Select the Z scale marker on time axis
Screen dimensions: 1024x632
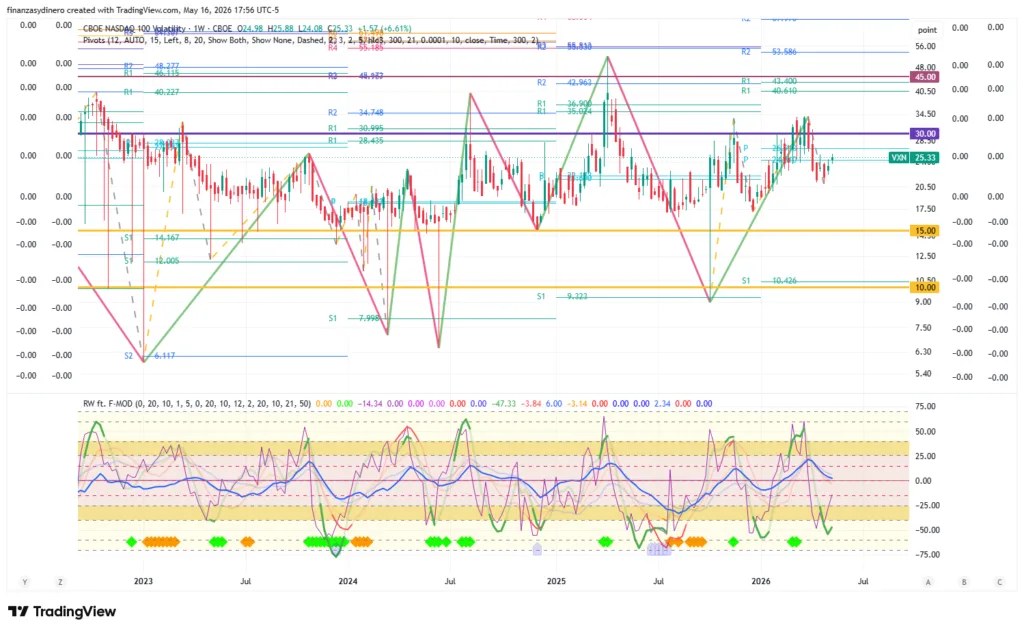(60, 582)
